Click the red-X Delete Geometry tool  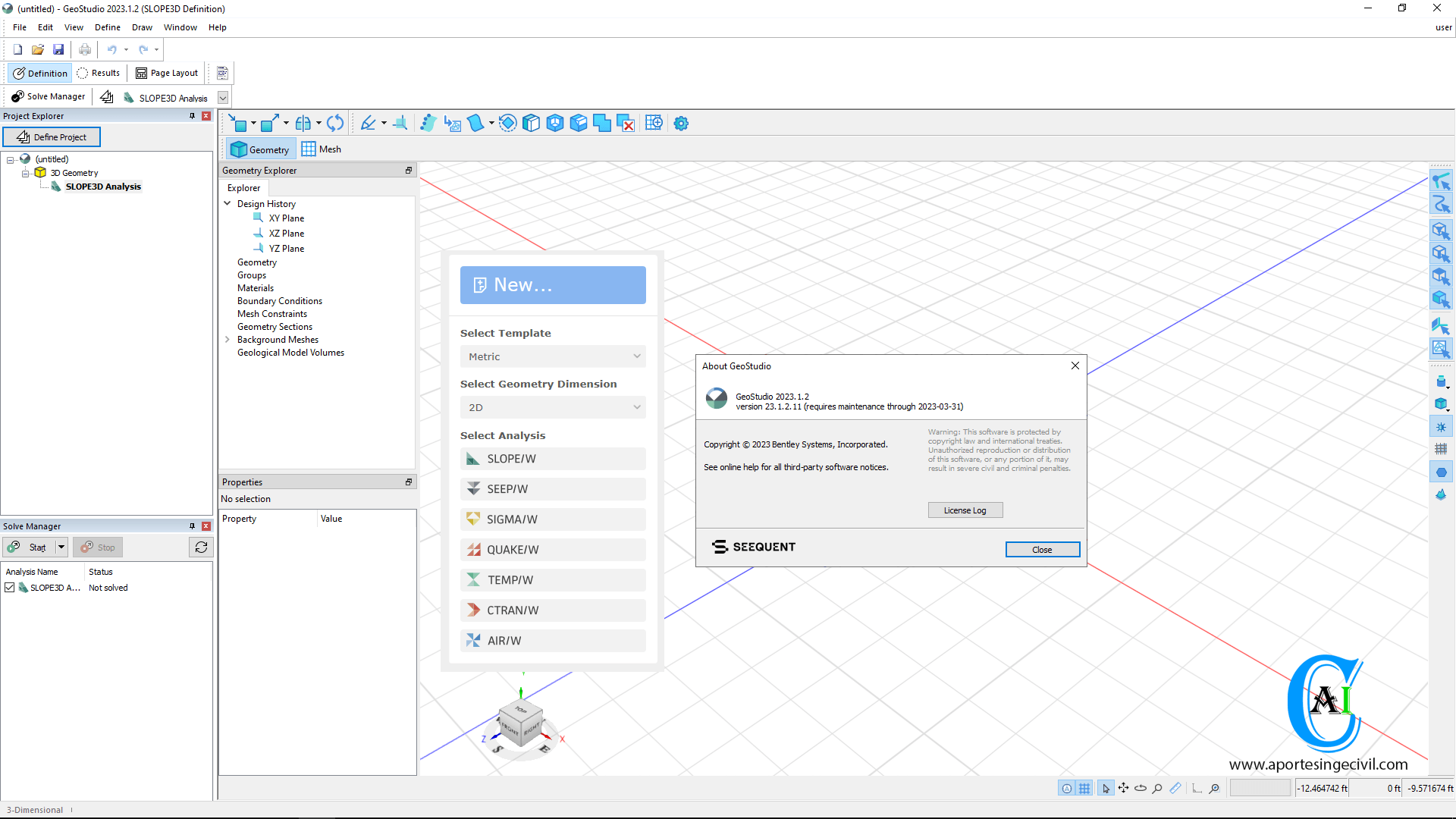tap(625, 123)
